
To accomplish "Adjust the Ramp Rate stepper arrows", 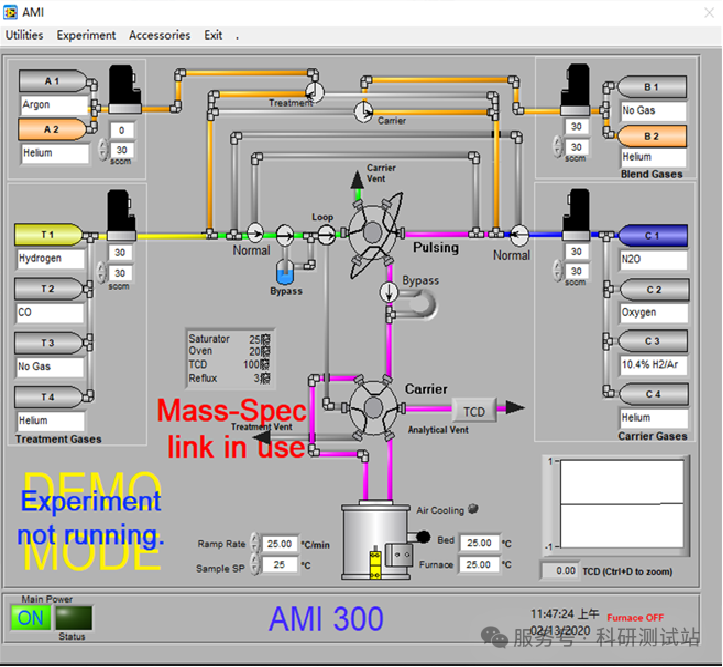I will coord(256,544).
